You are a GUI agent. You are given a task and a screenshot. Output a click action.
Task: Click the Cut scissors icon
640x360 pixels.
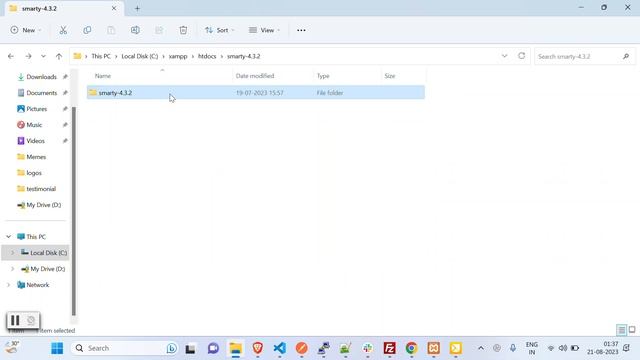point(63,30)
